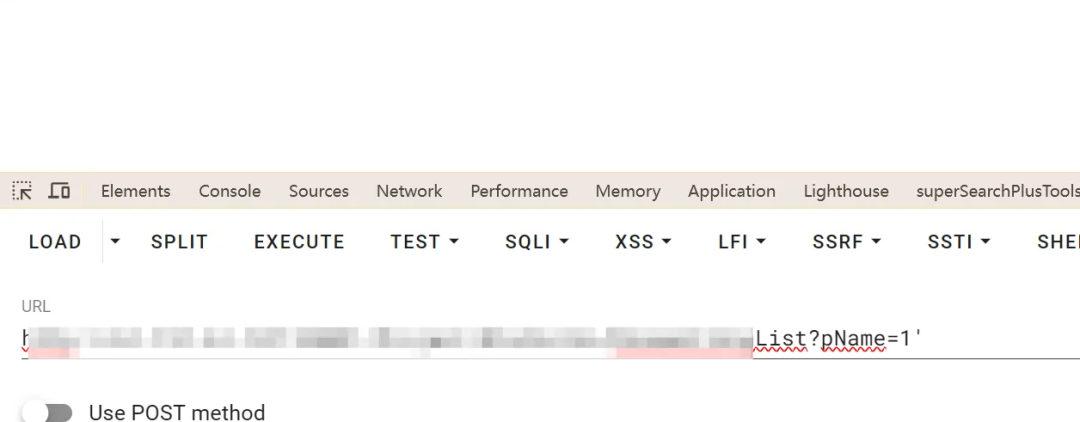The image size is (1080, 422).
Task: Expand the SQLI payload menu
Action: [x=537, y=242]
